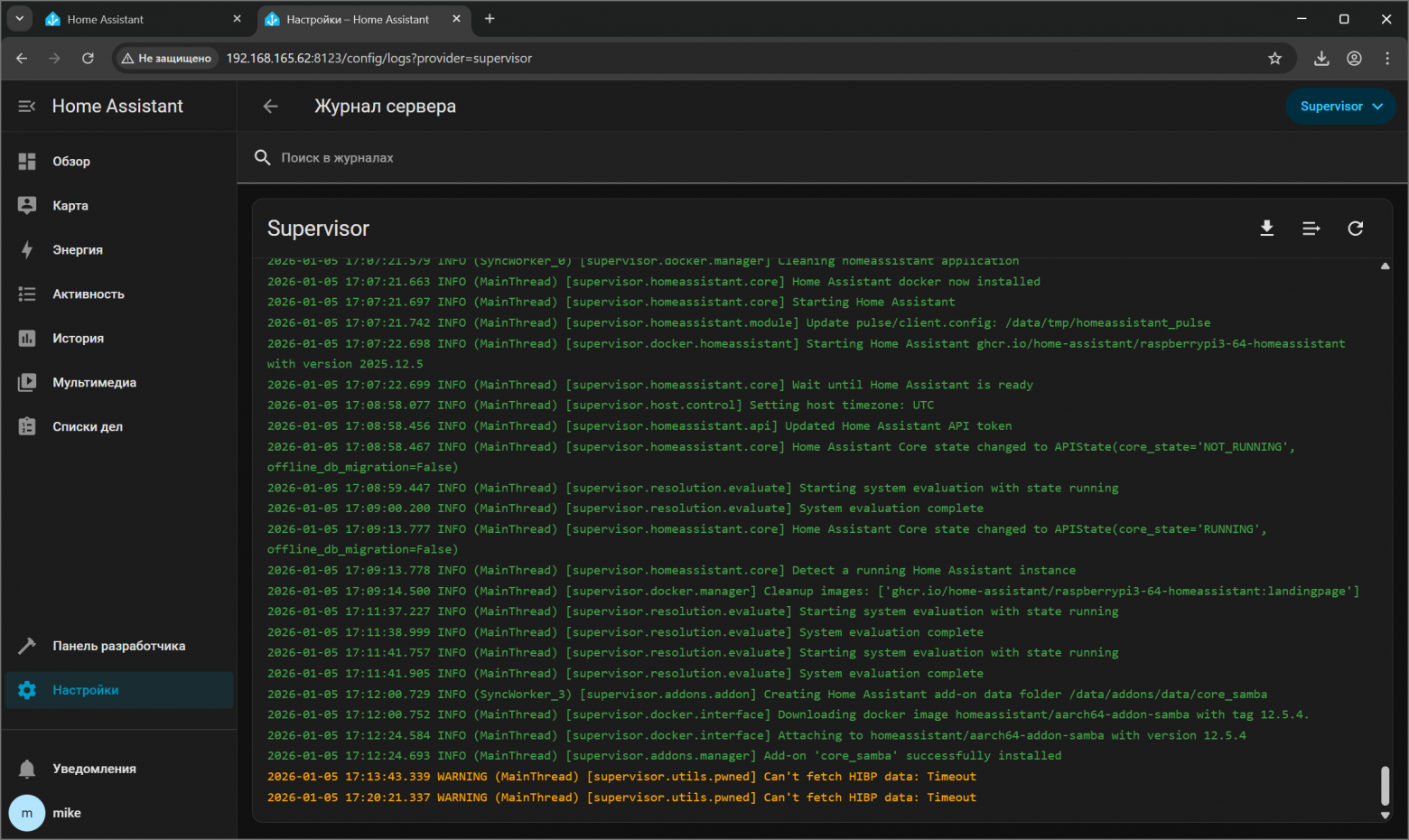Download the Supervisor log file
Viewport: 1409px width, 840px height.
point(1267,229)
